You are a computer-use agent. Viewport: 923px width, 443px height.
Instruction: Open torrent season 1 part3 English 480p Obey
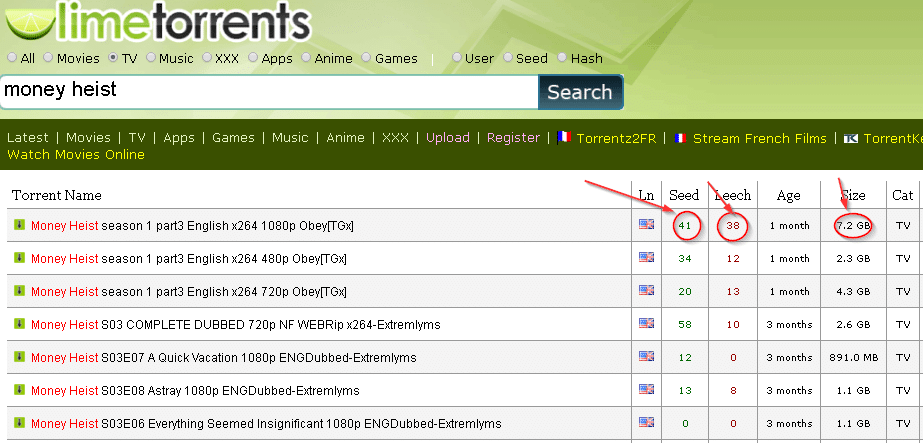(x=188, y=258)
